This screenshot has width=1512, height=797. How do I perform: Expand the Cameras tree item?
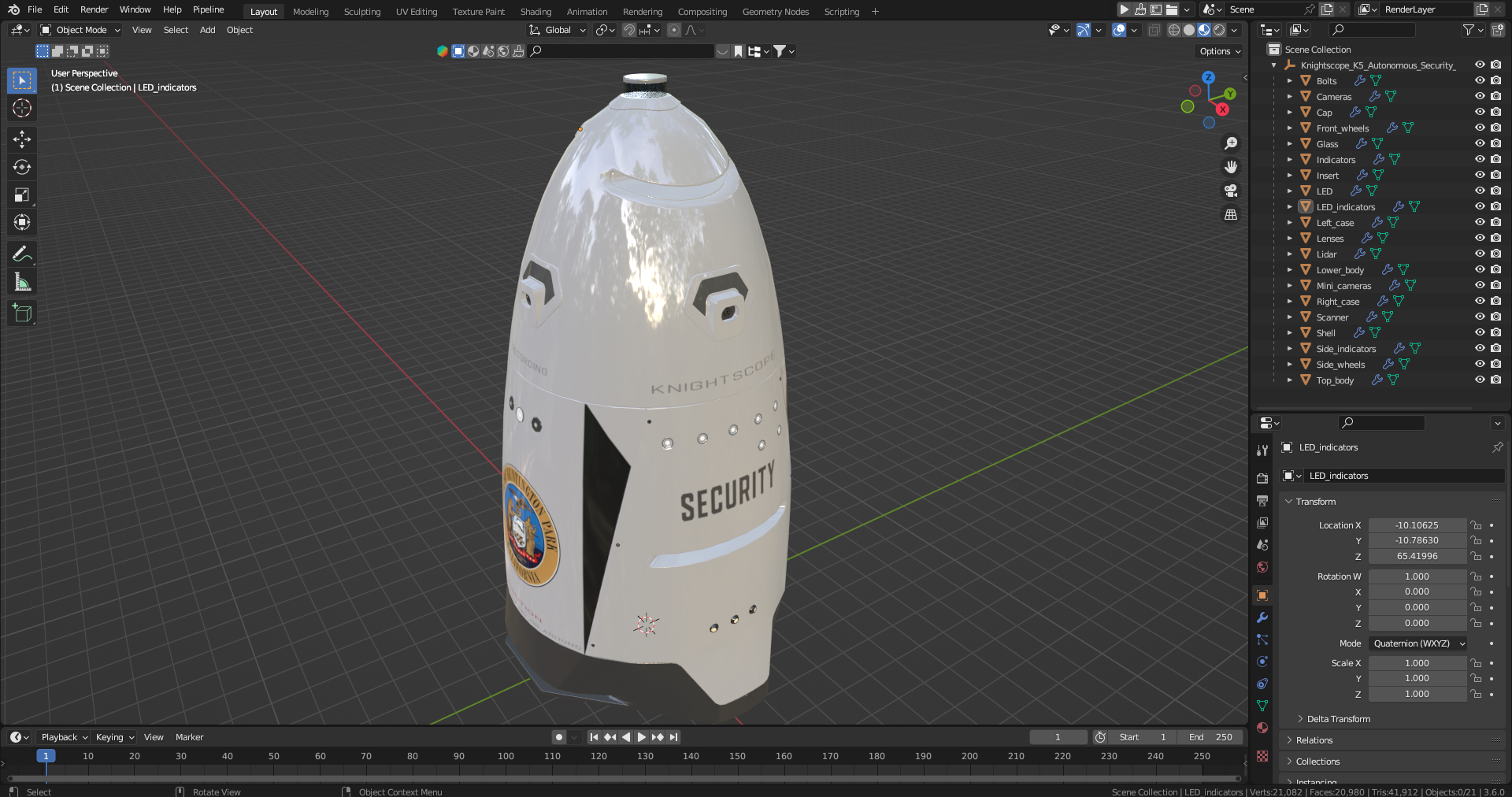pyautogui.click(x=1289, y=97)
